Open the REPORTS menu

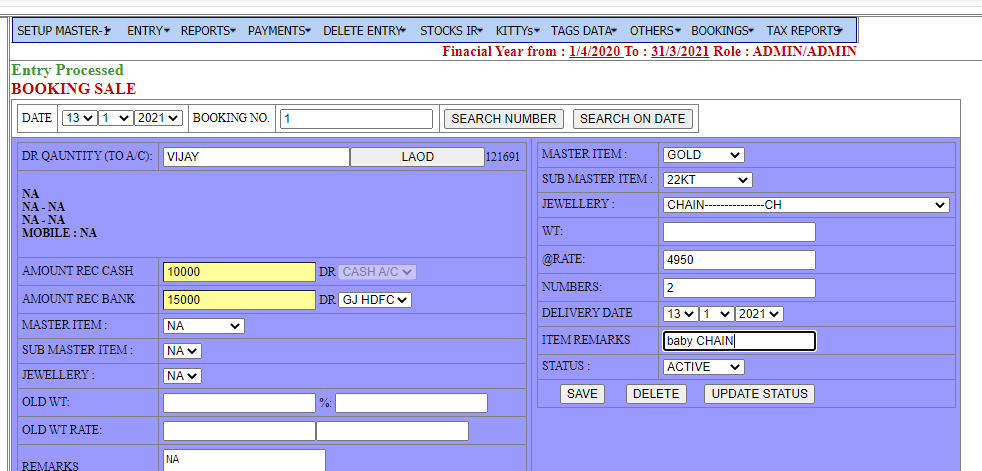(208, 31)
